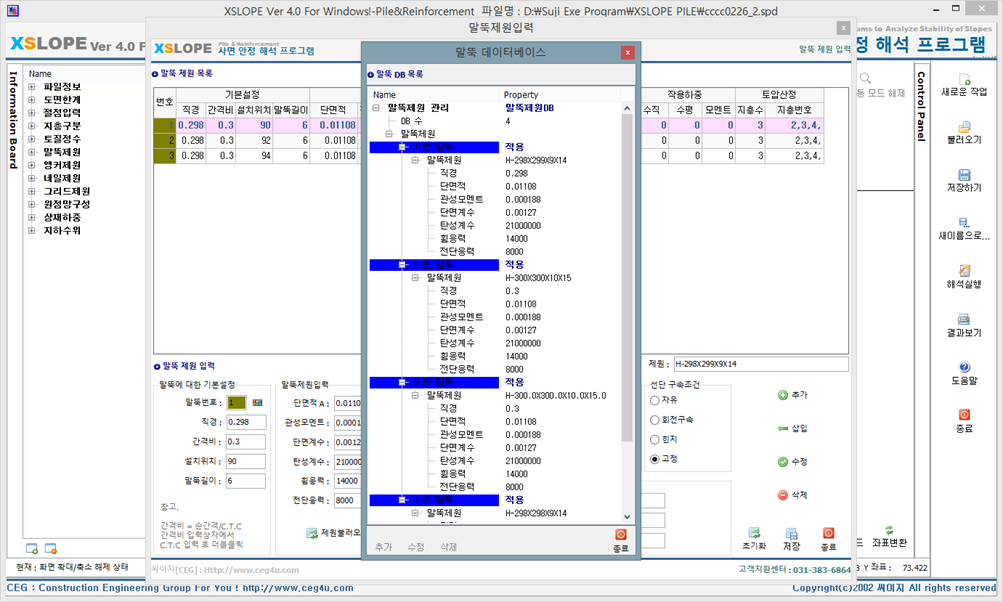This screenshot has height=602, width=1003.
Task: Open a file with the 불러오기 icon
Action: click(964, 127)
